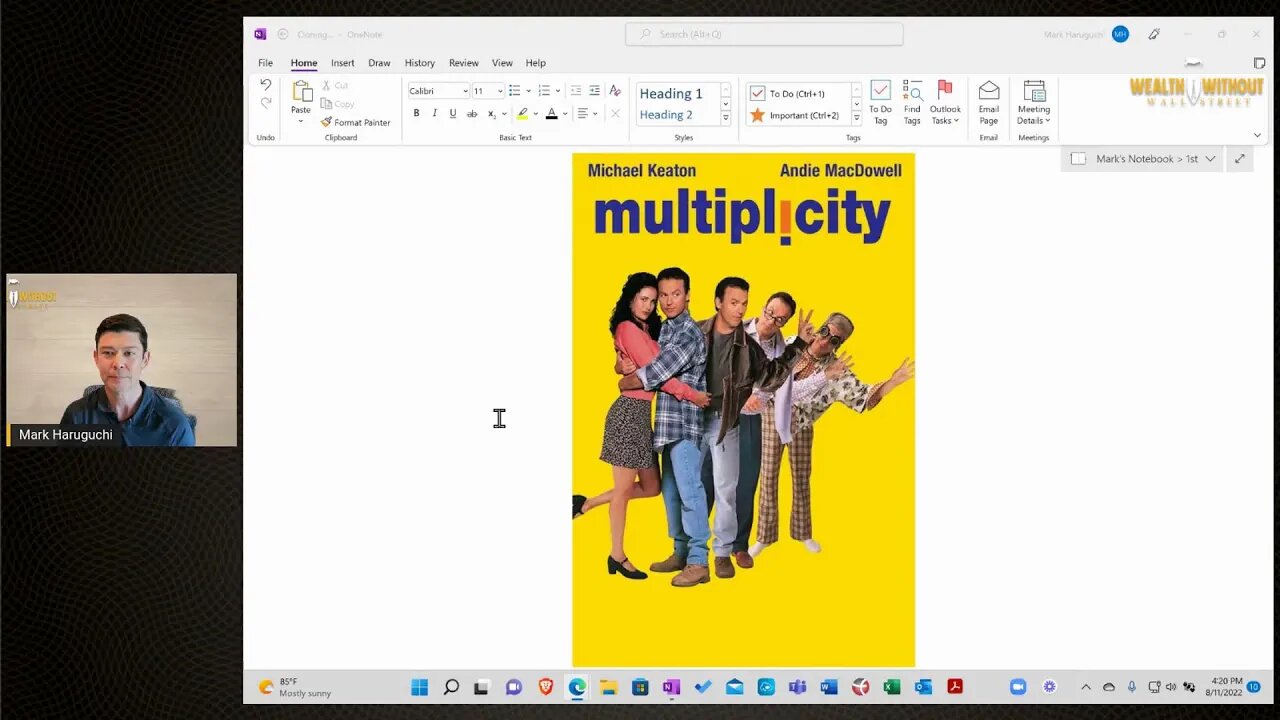Click Email Page button

[x=989, y=103]
